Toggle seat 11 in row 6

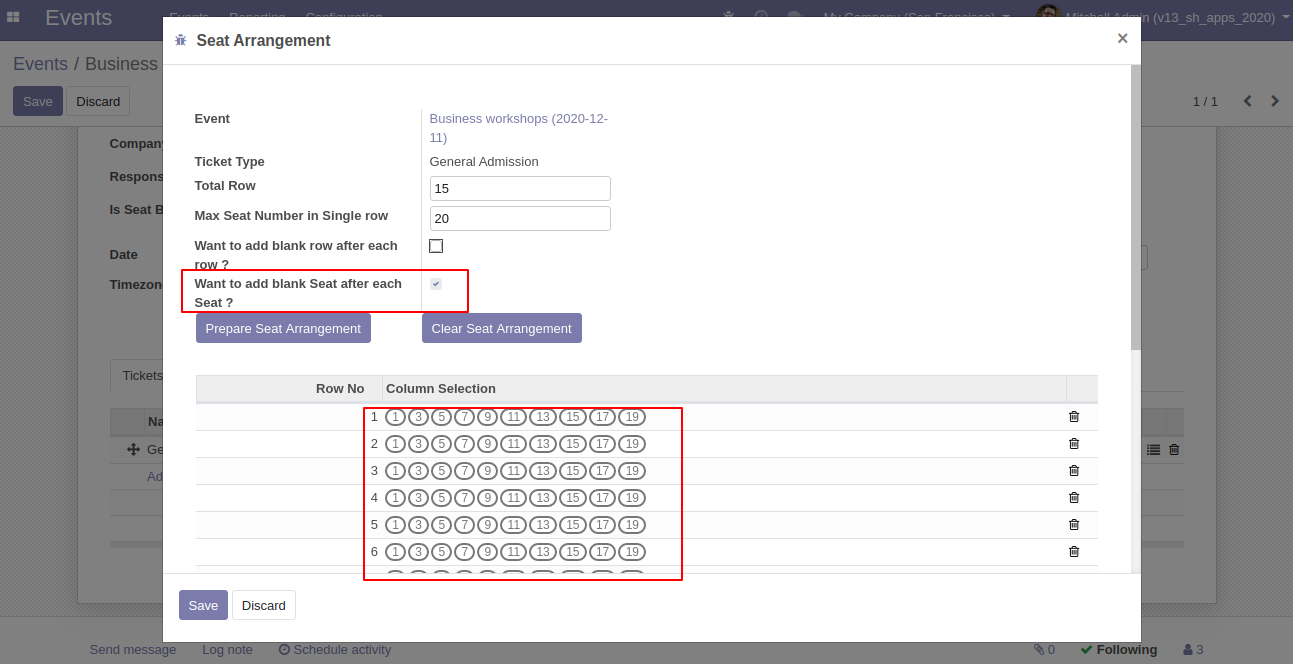tap(513, 552)
